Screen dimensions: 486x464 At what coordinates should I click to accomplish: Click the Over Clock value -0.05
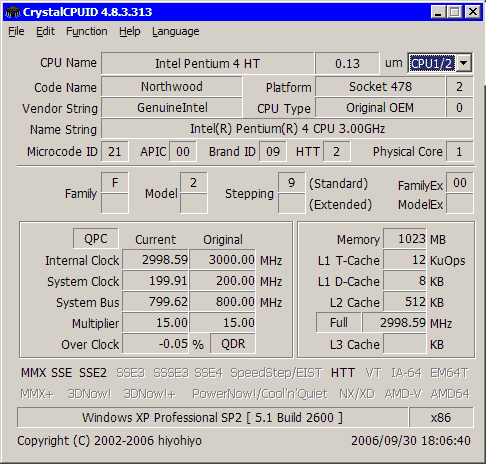[155, 344]
